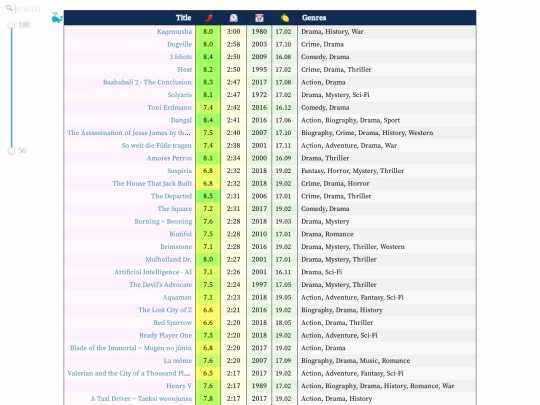
Task: Open the Dangal movie link
Action: 181,120
